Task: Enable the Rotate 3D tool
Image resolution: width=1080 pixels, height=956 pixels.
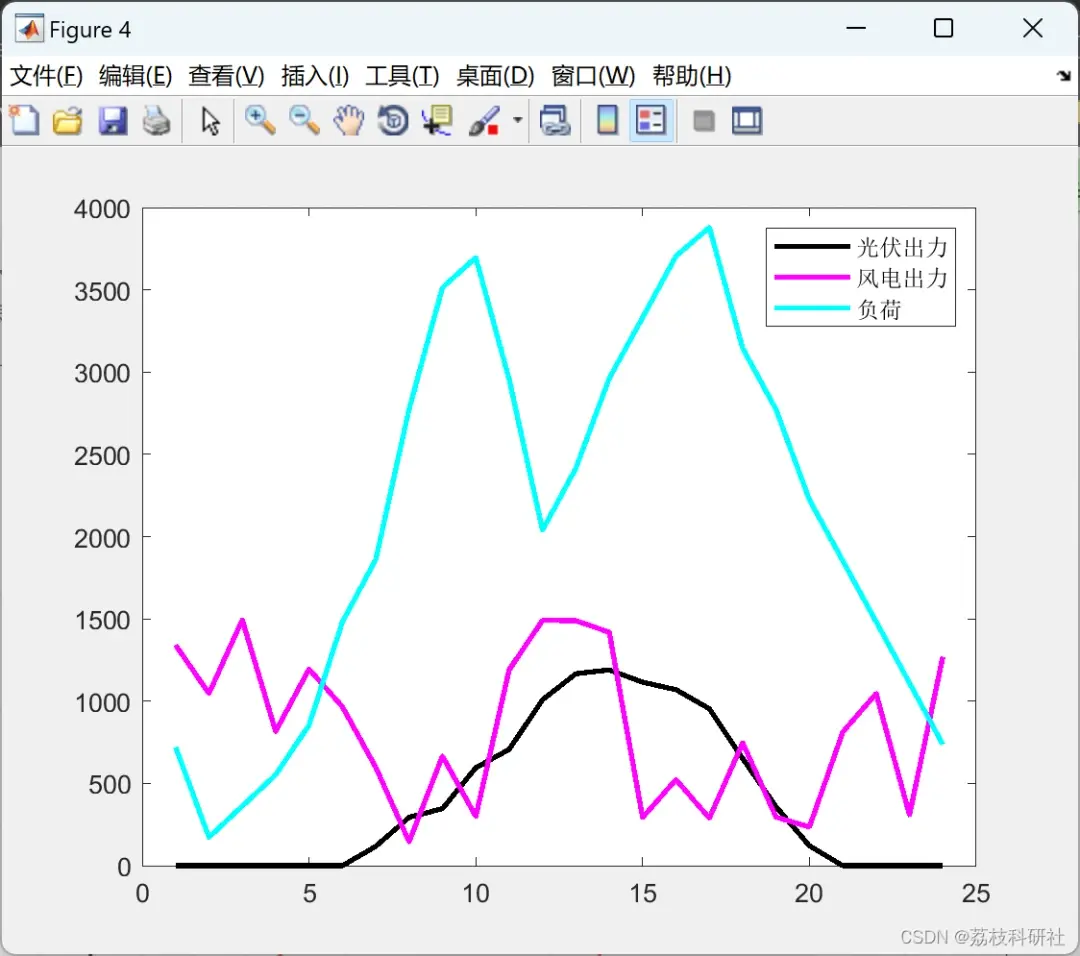Action: coord(393,121)
